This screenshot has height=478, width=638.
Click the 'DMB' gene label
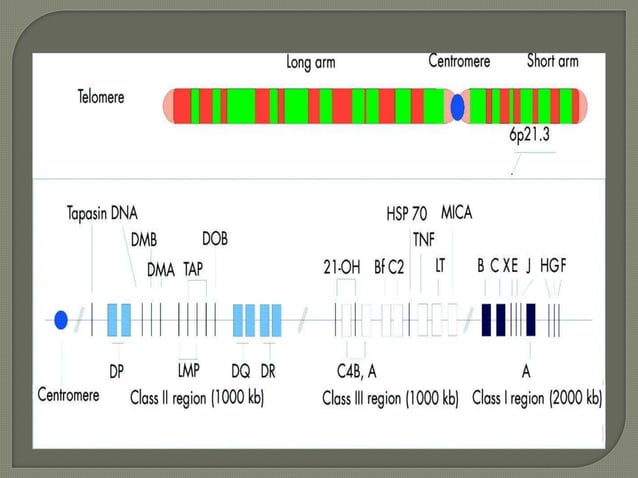pos(144,240)
